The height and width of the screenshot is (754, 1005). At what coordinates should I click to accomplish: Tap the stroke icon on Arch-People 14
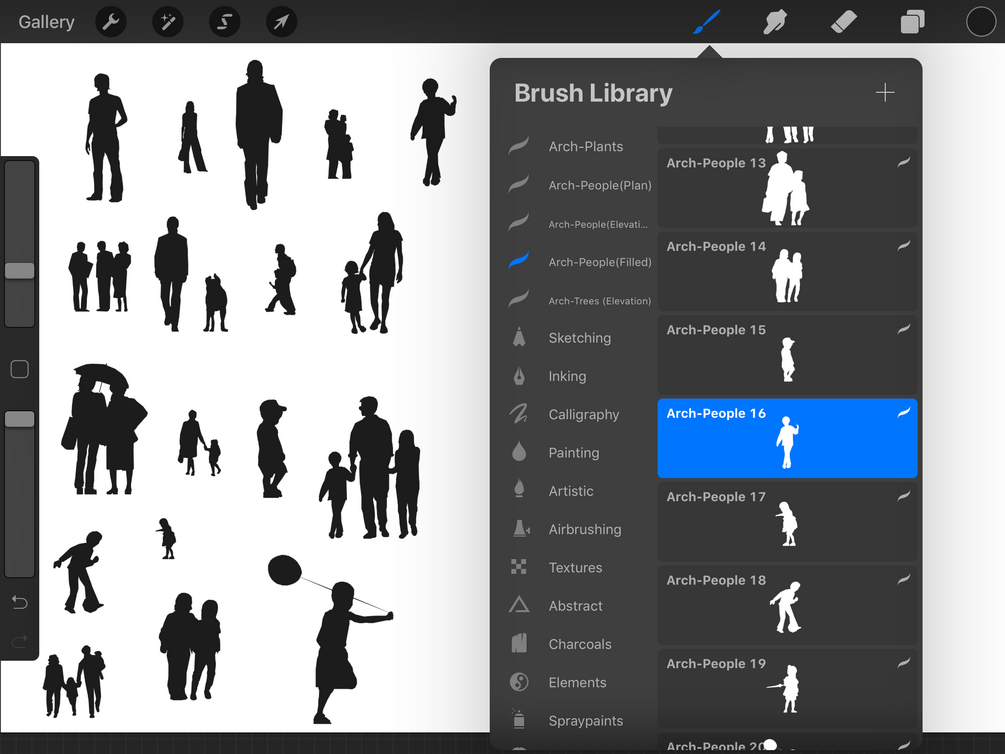904,246
